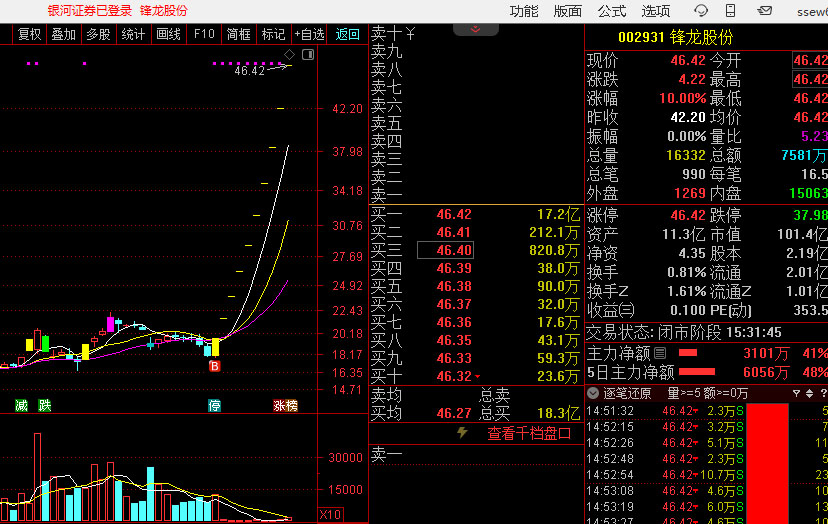Click the 停 tag under the chart
Image resolution: width=828 pixels, height=524 pixels.
point(214,405)
